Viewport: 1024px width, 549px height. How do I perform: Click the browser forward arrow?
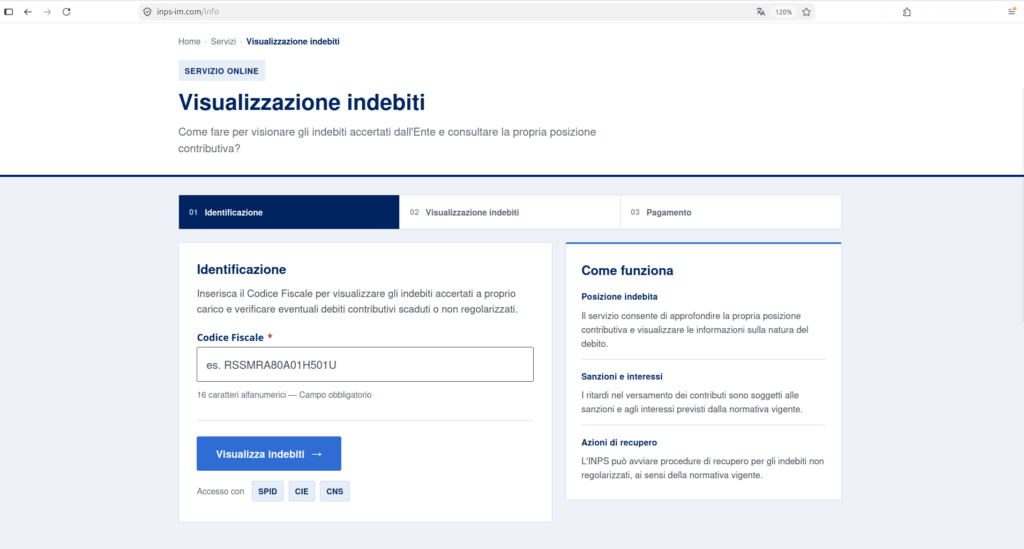[47, 12]
